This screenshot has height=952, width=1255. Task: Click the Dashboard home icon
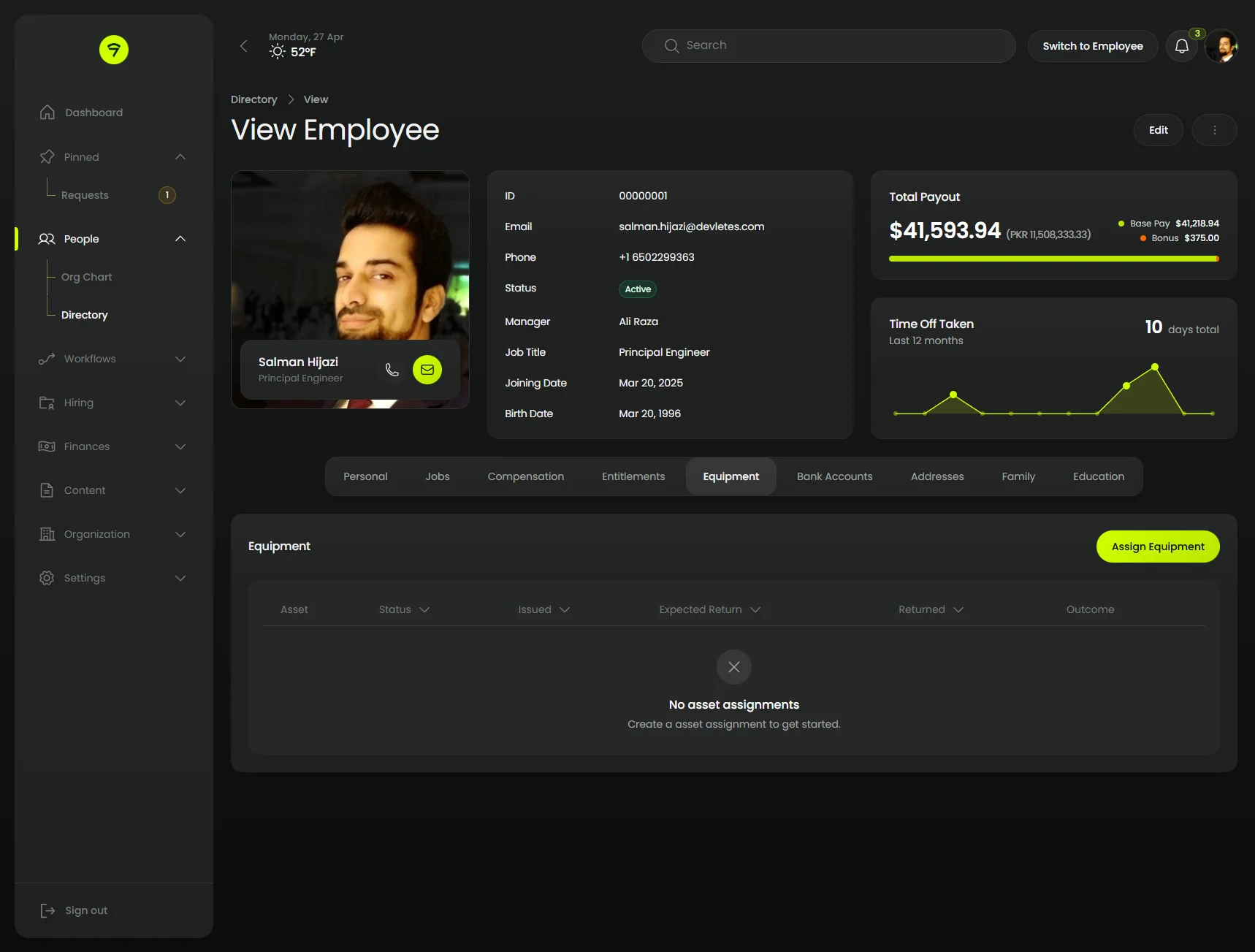coord(47,113)
